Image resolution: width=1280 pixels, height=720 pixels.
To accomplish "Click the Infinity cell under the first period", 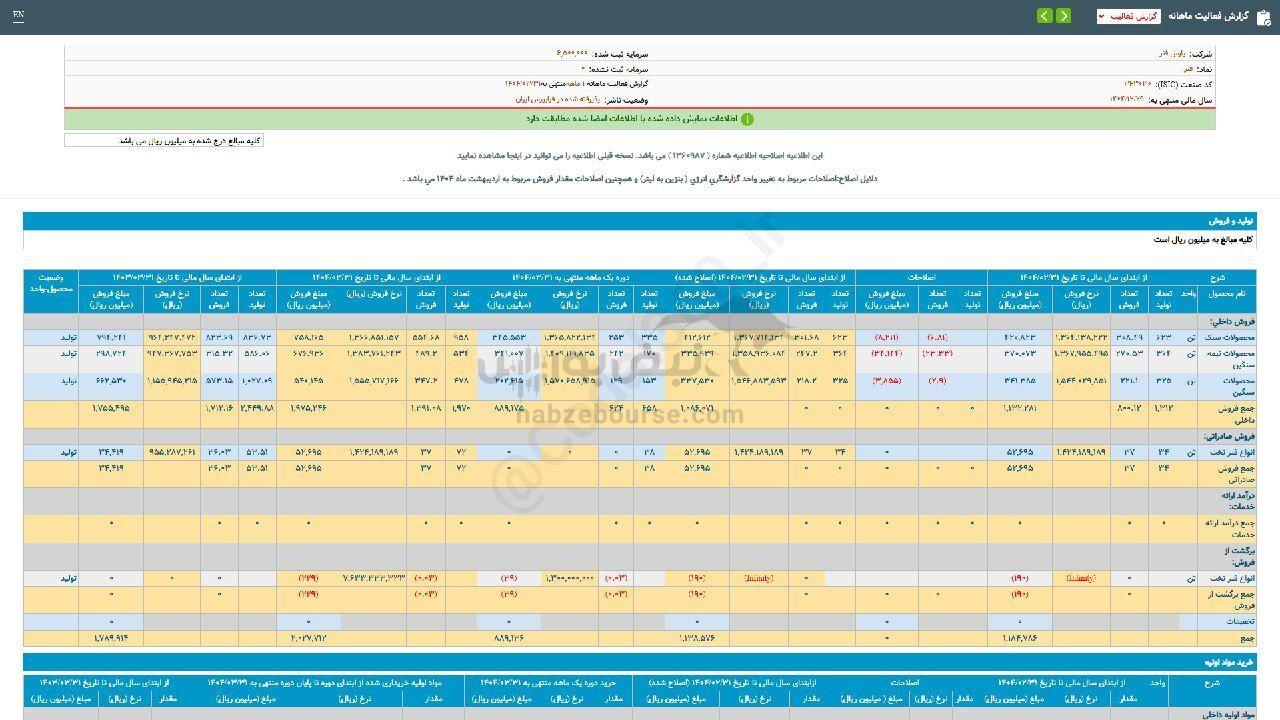I will pyautogui.click(x=1079, y=578).
